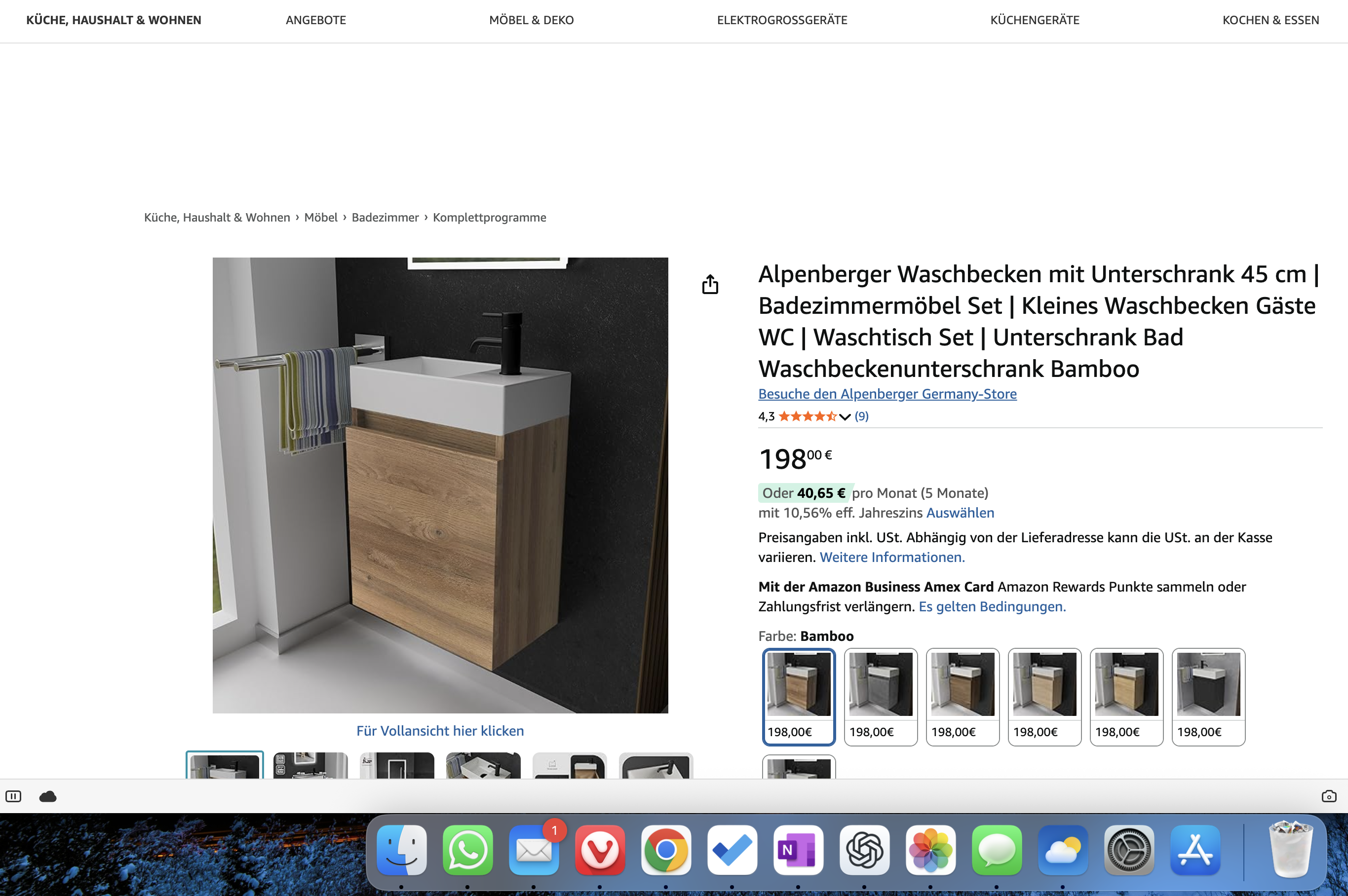This screenshot has width=1348, height=896.
Task: Click the Auswählen installment link
Action: pyautogui.click(x=960, y=513)
